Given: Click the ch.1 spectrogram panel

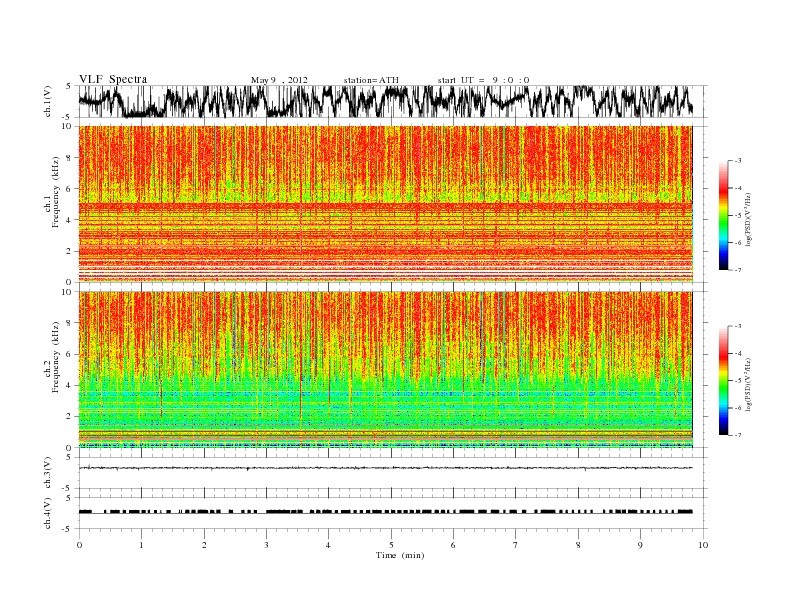Looking at the screenshot, I should (386, 204).
